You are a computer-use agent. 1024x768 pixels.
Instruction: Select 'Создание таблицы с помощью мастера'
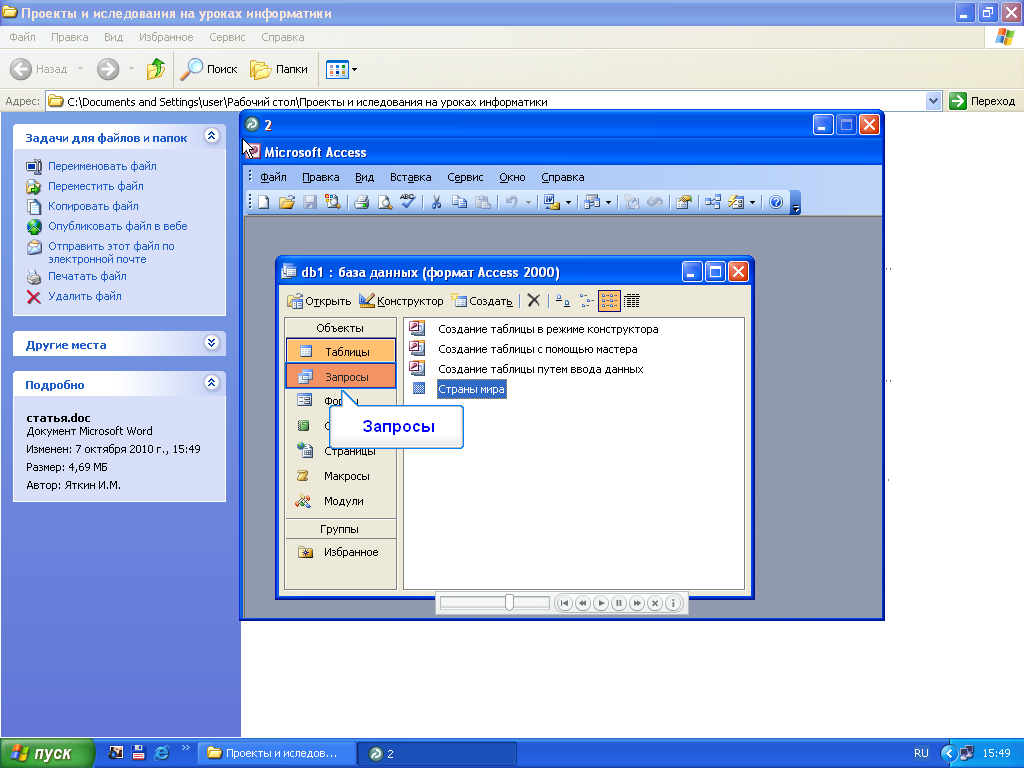coord(524,349)
